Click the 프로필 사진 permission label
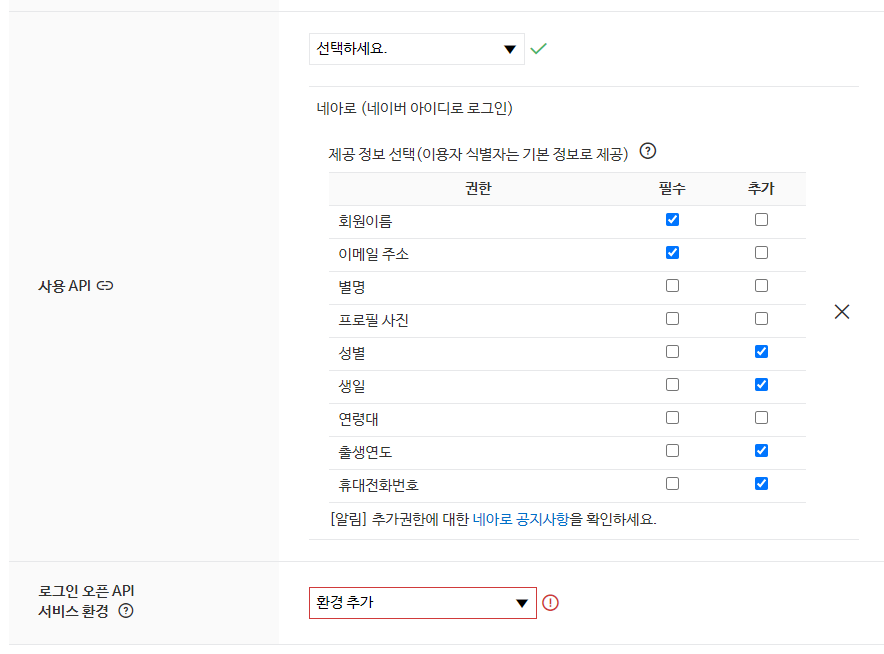Image resolution: width=884 pixels, height=654 pixels. click(373, 320)
